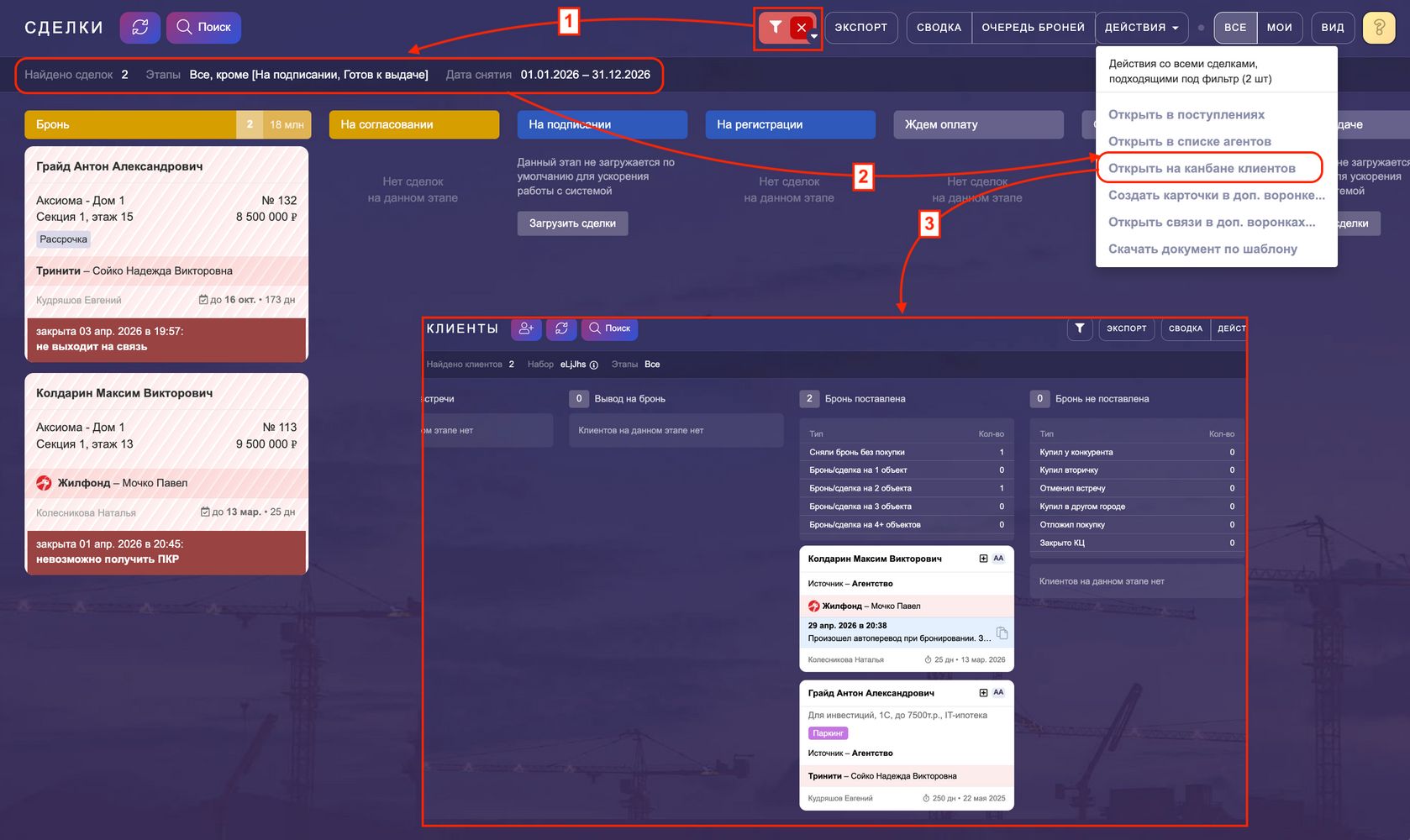
Task: Click the 'Отложил покупку' row
Action: (1137, 524)
